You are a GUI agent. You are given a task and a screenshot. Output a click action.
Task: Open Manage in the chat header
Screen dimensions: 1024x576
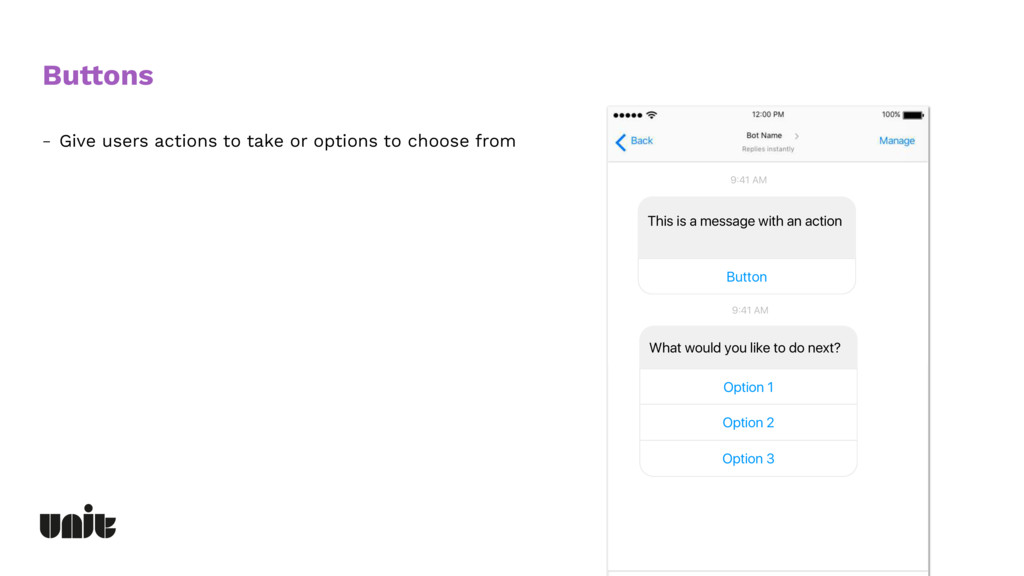(897, 140)
